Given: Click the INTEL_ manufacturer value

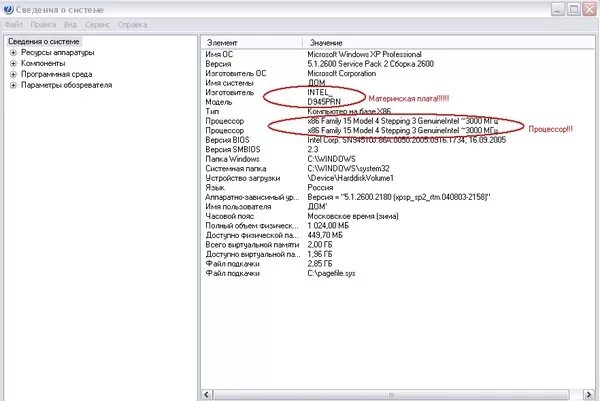Looking at the screenshot, I should pos(320,93).
